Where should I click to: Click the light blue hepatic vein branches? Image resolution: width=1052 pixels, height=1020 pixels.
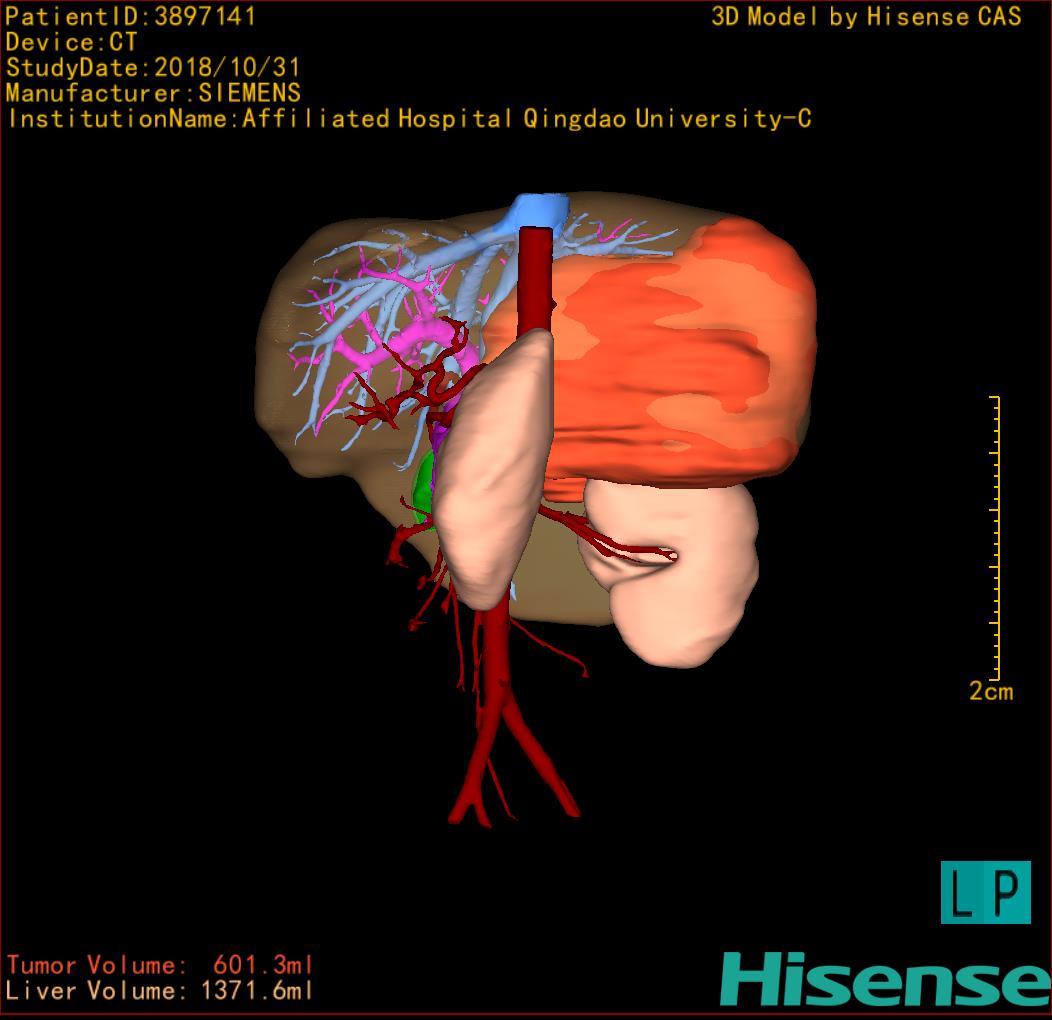coord(330,330)
